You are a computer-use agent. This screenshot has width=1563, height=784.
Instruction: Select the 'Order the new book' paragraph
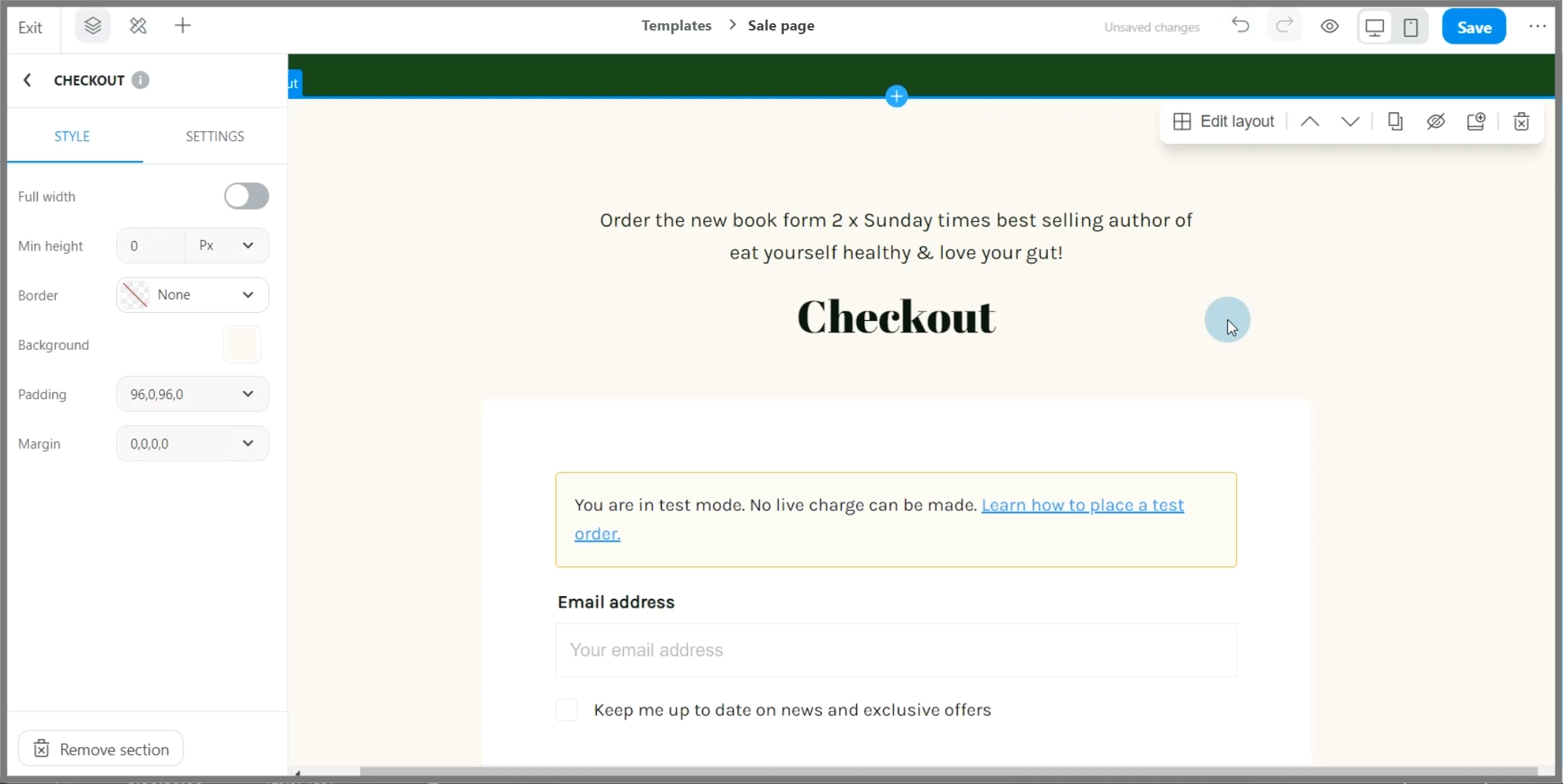[x=896, y=236]
